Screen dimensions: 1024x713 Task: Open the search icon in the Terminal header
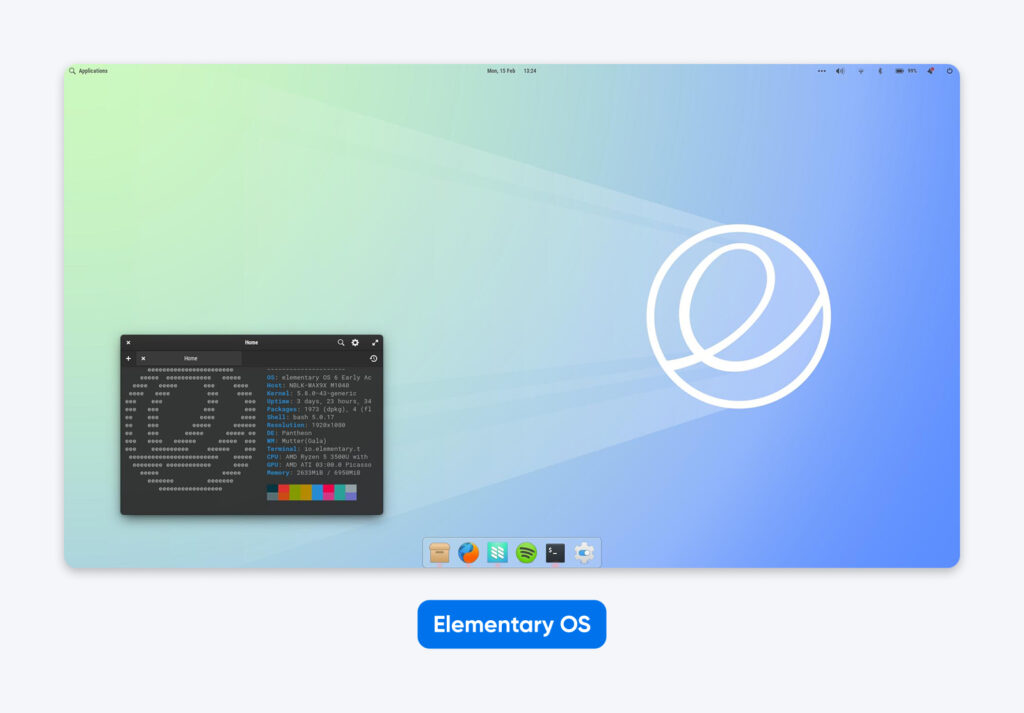[x=341, y=343]
